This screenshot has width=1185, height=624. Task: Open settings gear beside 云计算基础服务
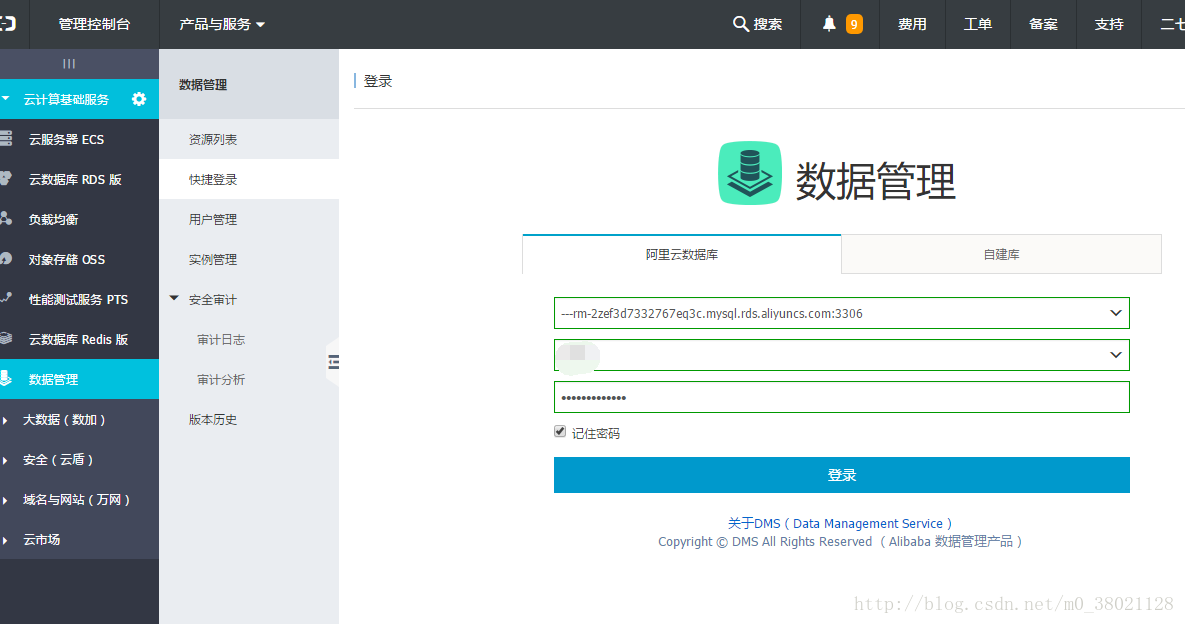(139, 99)
